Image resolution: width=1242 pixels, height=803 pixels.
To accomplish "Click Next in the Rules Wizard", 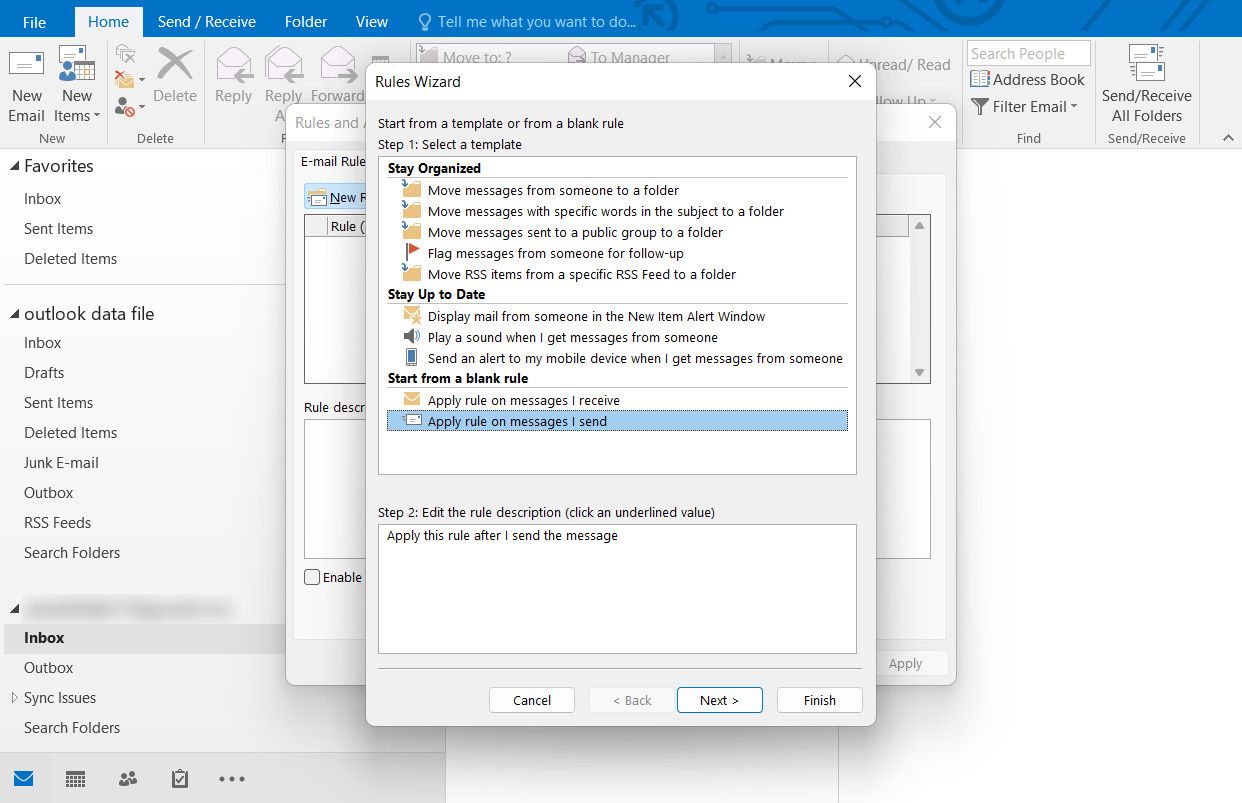I will (x=719, y=700).
